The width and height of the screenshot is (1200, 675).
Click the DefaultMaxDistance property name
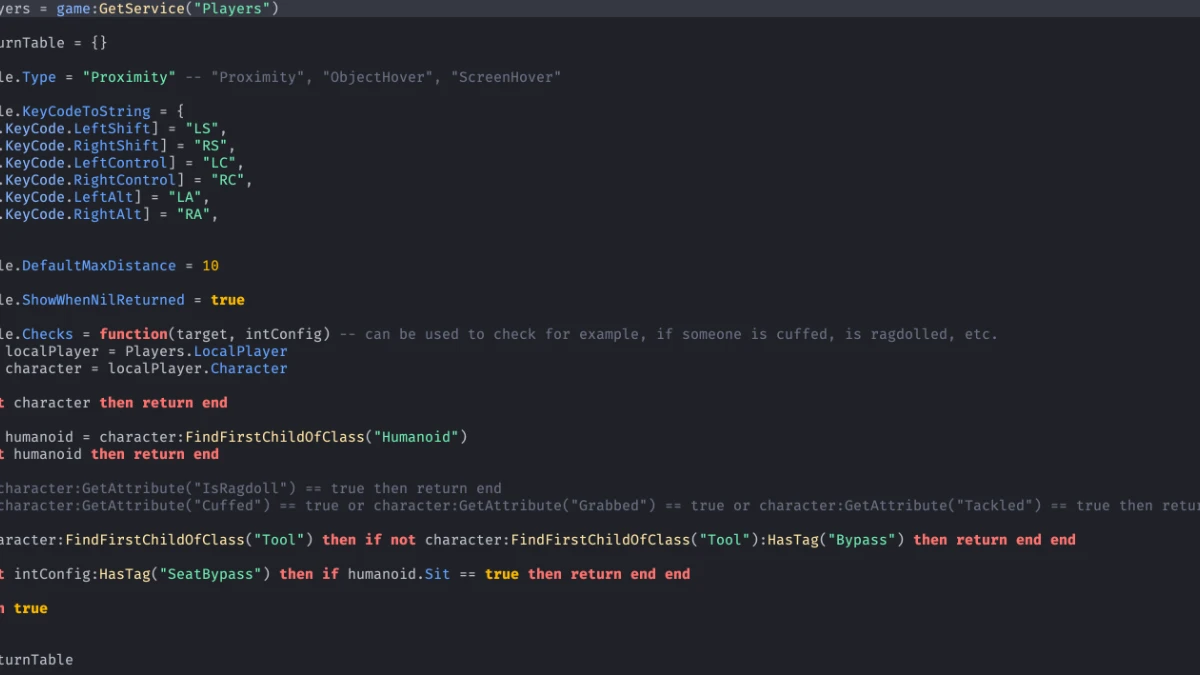point(99,266)
